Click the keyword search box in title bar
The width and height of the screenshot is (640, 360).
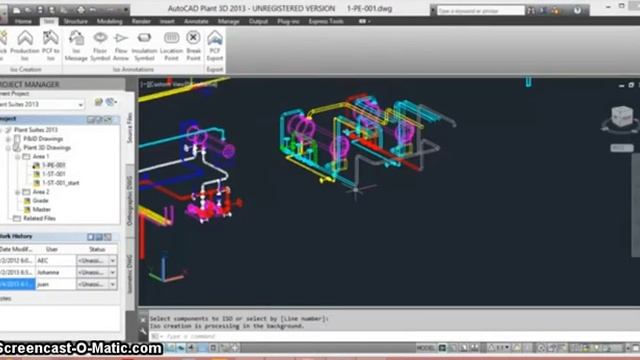[x=480, y=11]
